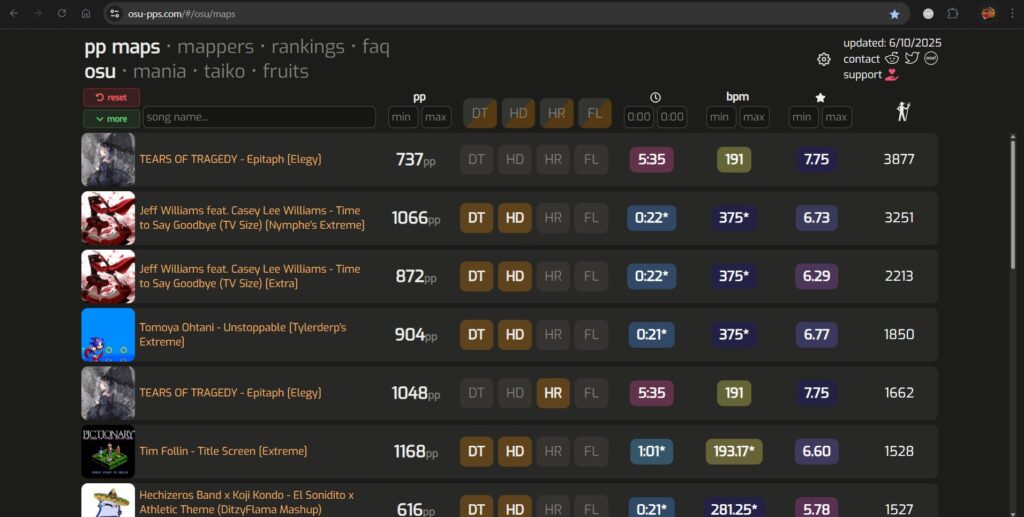Viewport: 1024px width, 517px height.
Task: Open the faq tab
Action: click(x=376, y=47)
